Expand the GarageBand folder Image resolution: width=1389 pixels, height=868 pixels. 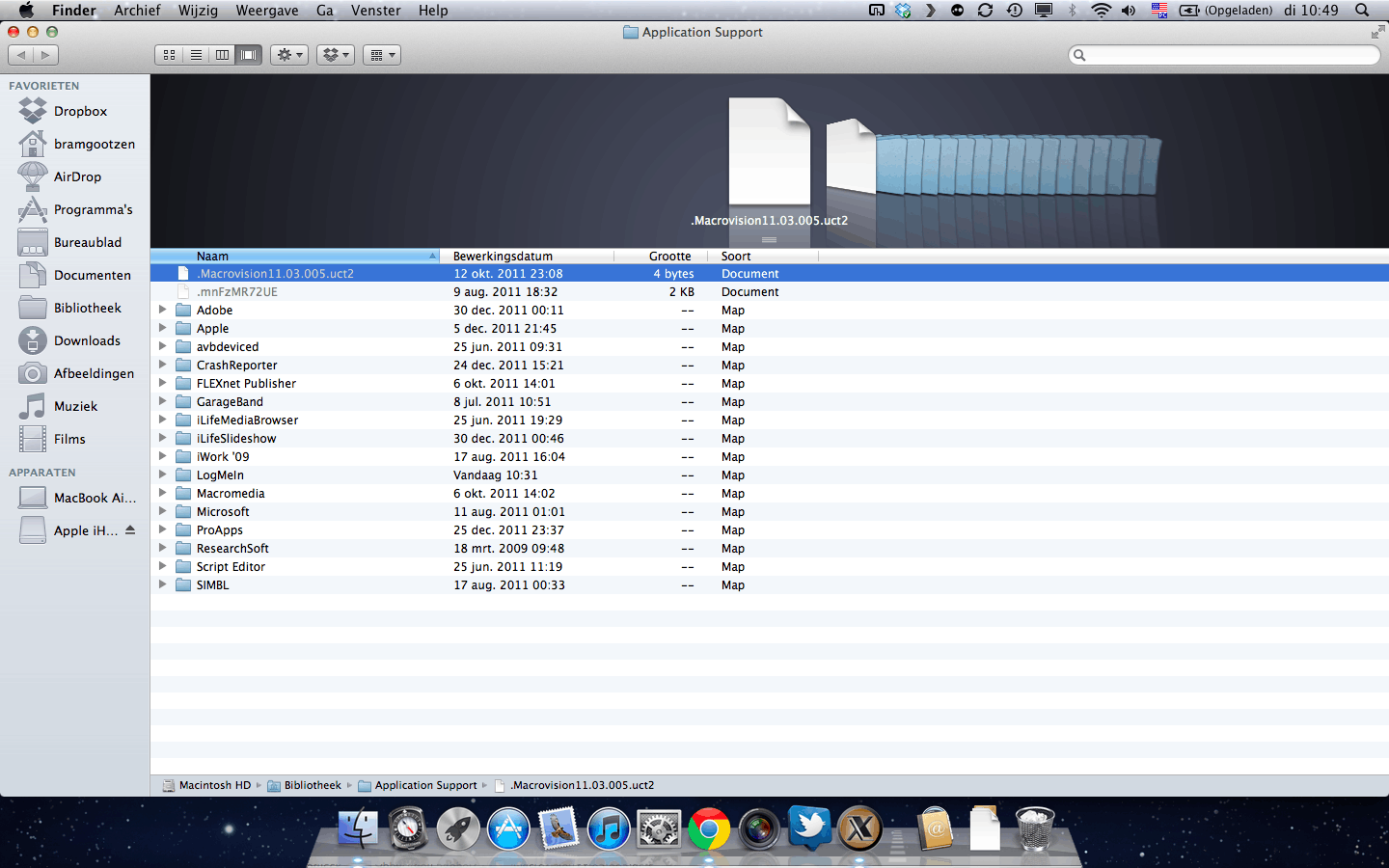pyautogui.click(x=163, y=401)
